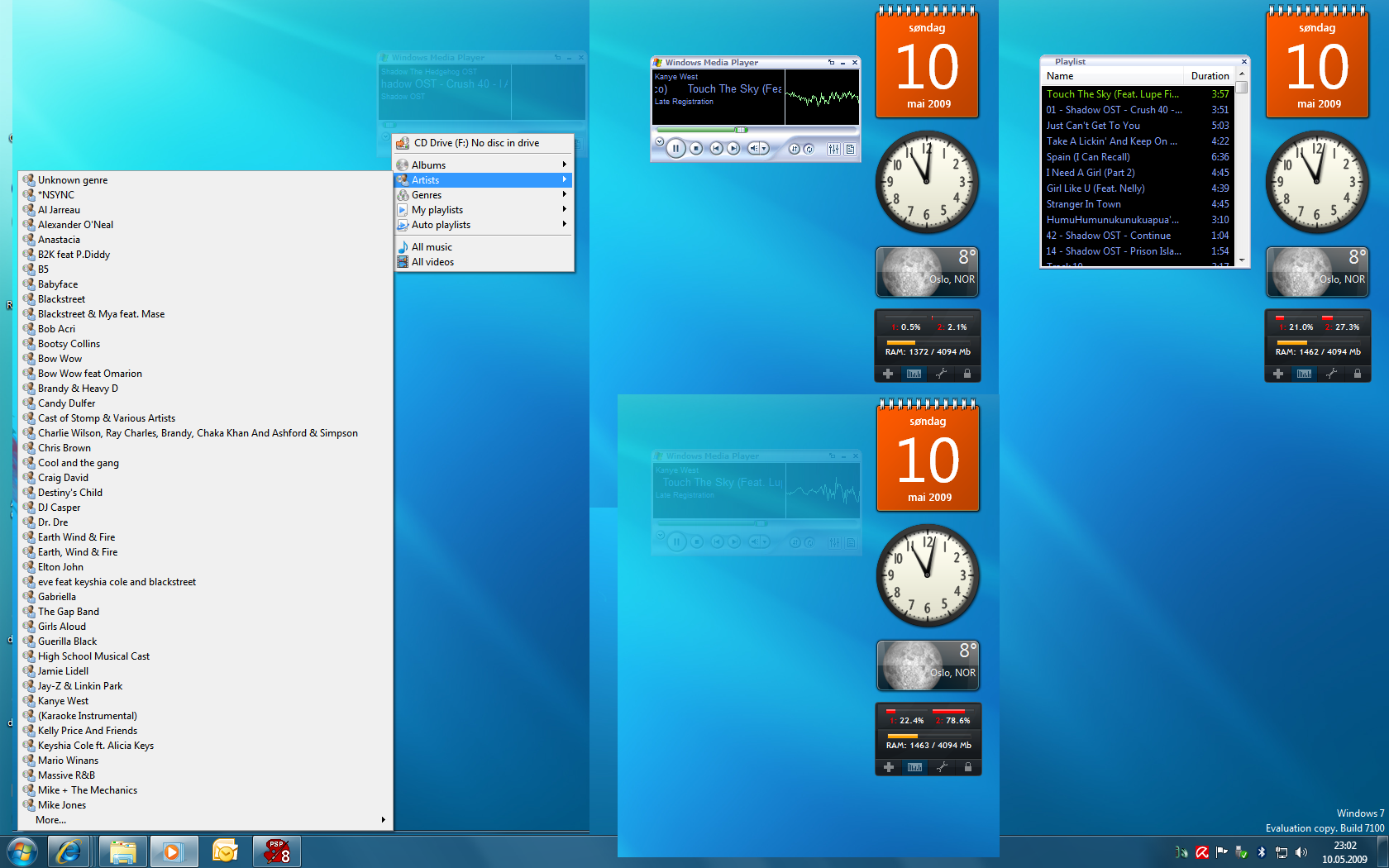Select Unknown genre in the artist list
Viewport: 1389px width, 868px height.
[205, 180]
